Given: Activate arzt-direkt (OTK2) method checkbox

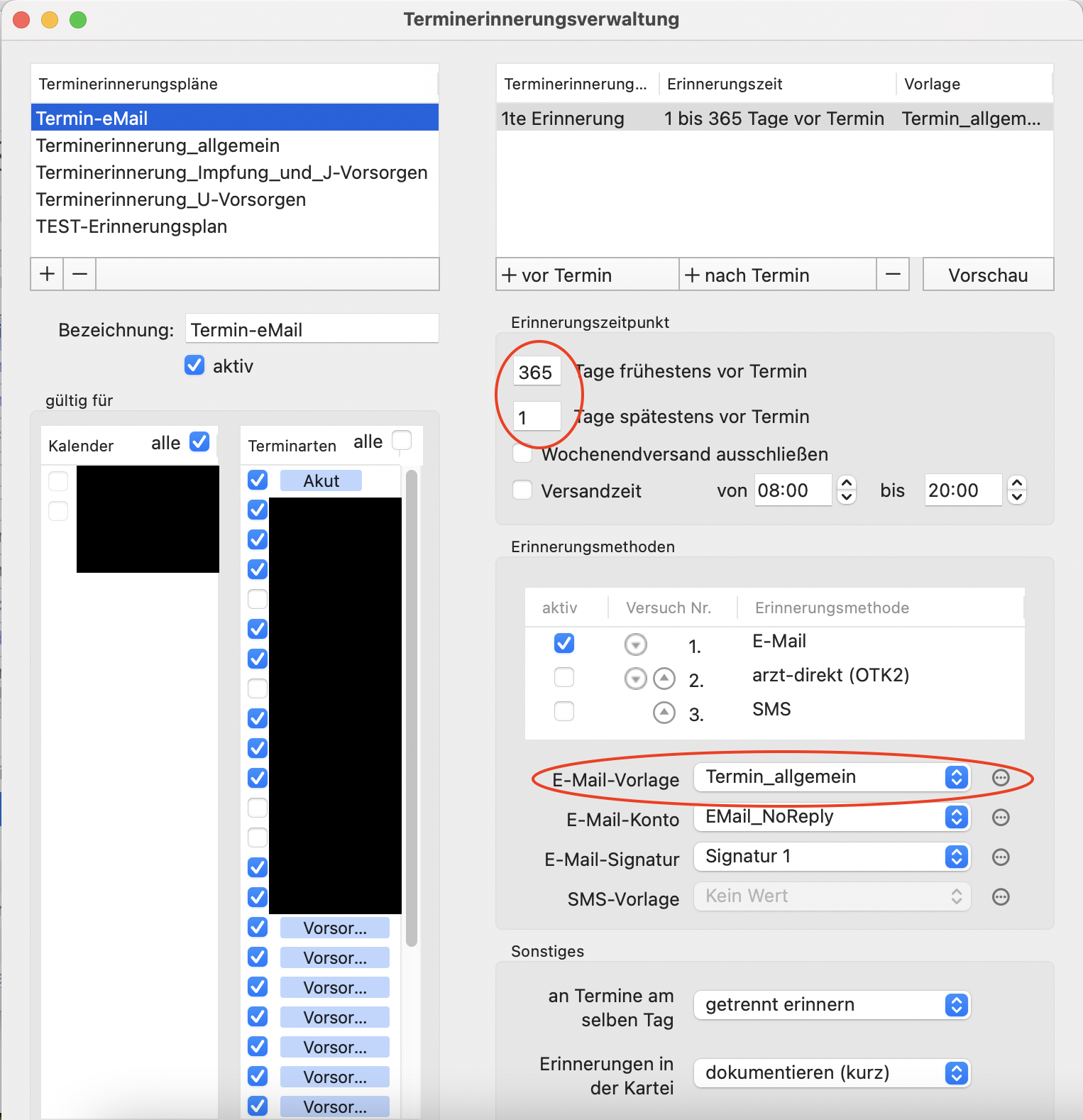Looking at the screenshot, I should point(564,677).
